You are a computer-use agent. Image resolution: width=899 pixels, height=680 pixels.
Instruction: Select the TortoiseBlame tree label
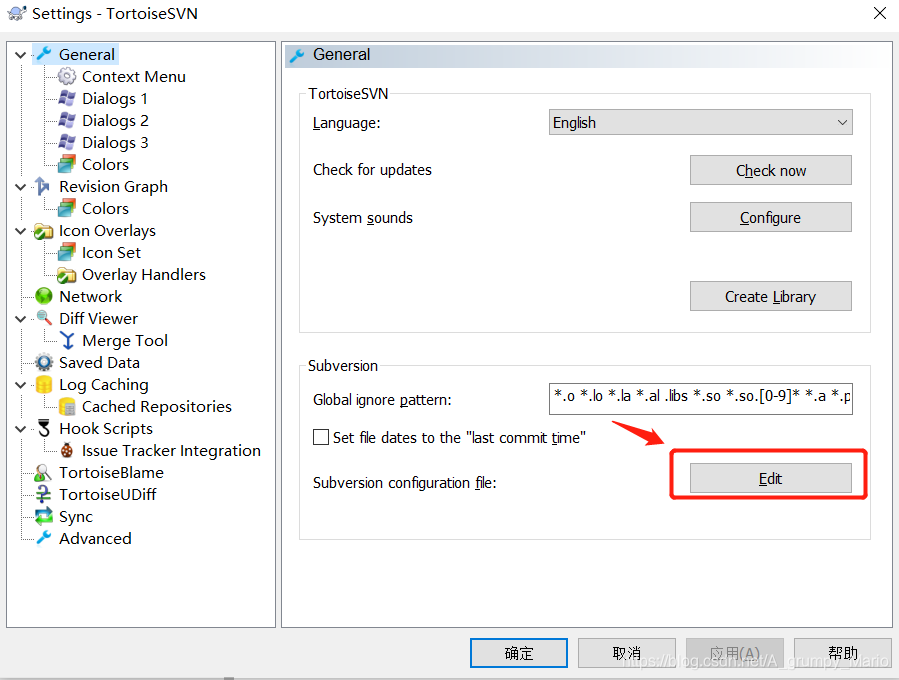(x=111, y=472)
